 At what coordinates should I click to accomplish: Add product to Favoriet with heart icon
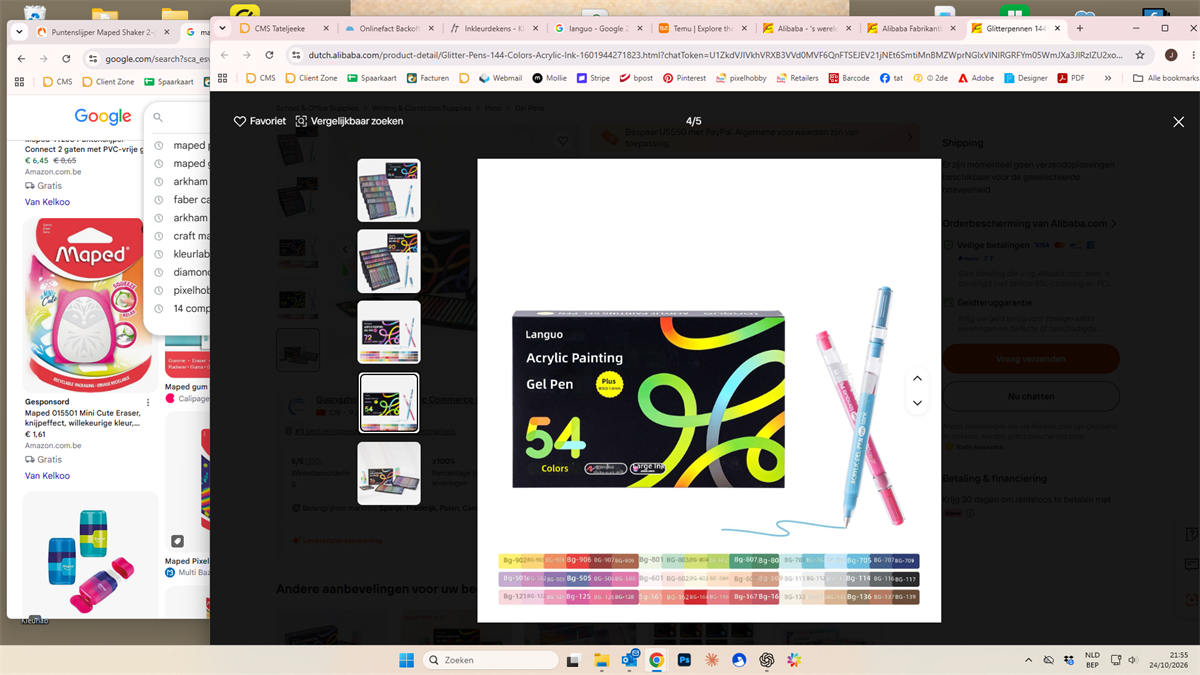(260, 121)
